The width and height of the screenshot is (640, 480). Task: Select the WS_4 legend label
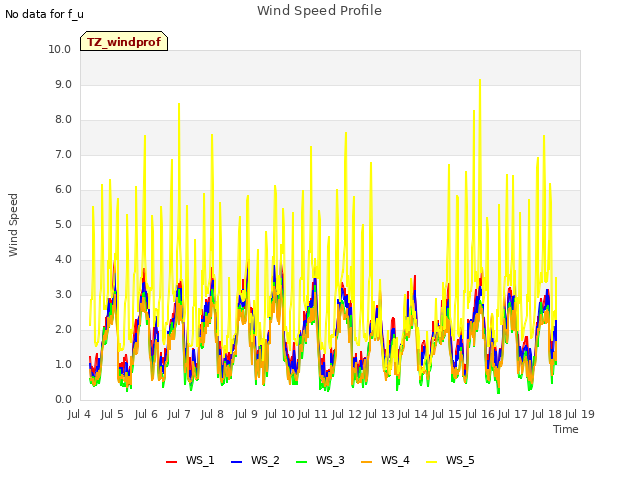pyautogui.click(x=395, y=460)
